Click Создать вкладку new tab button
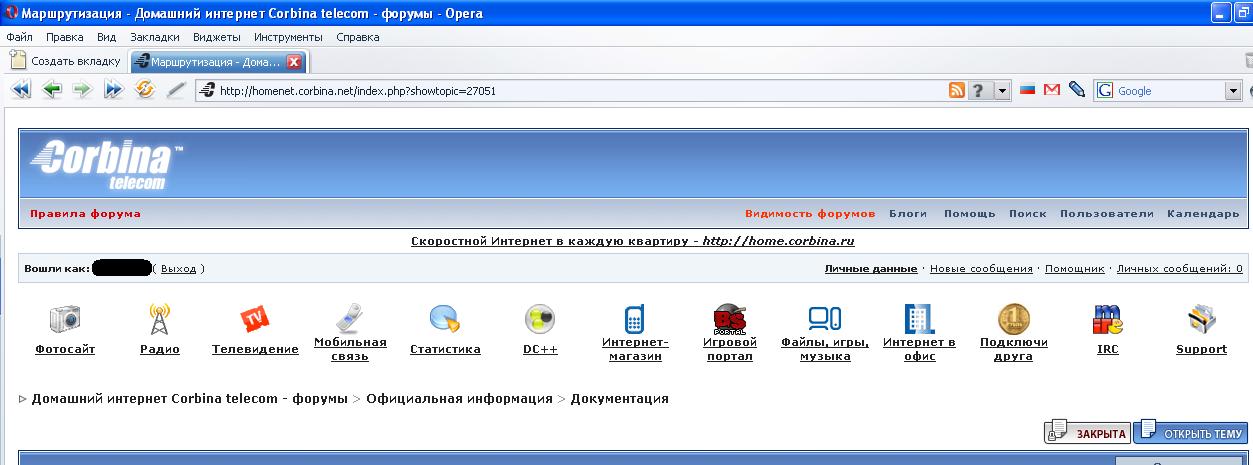This screenshot has height=465, width=1253. (65, 61)
